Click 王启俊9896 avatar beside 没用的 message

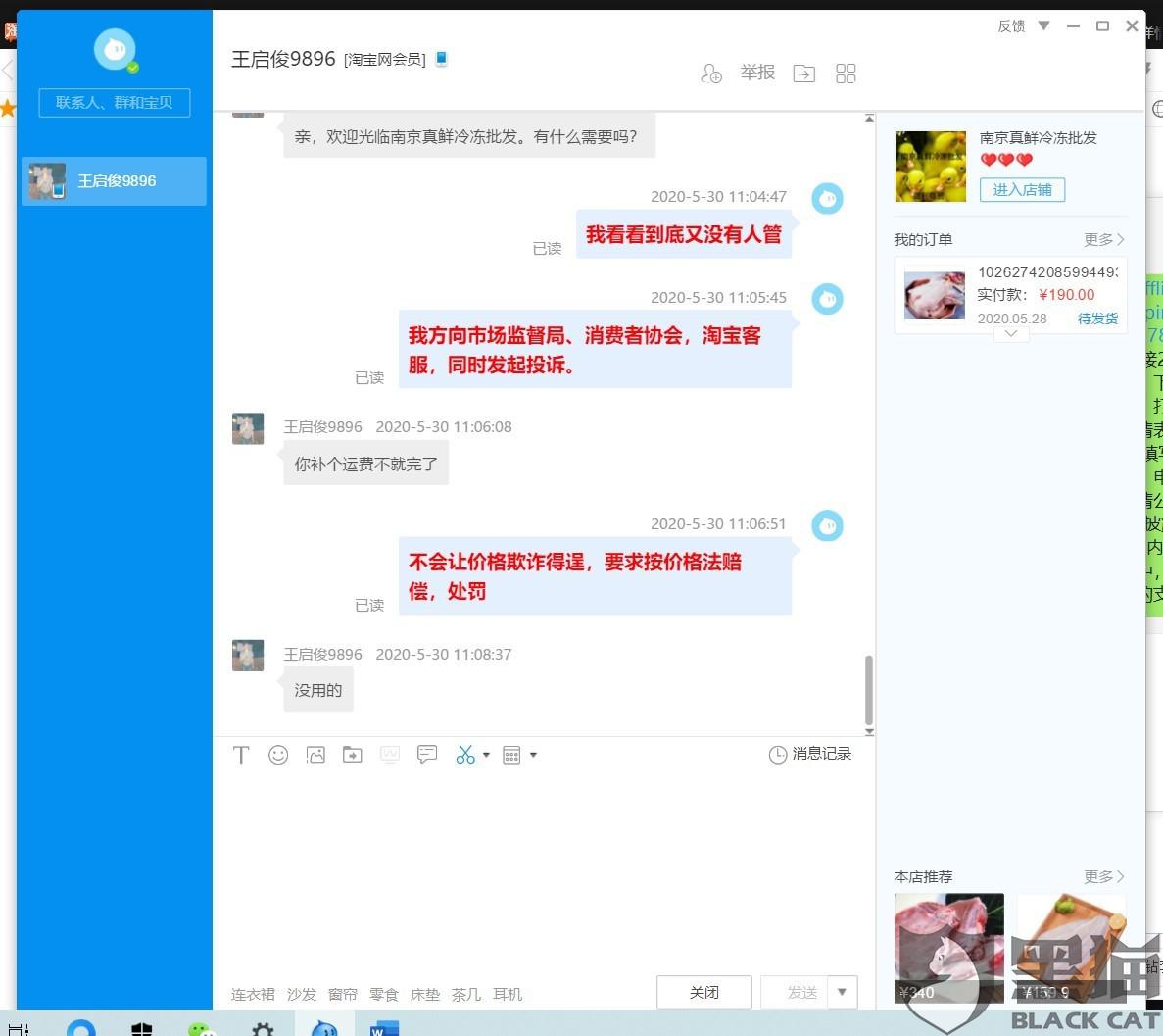248,656
